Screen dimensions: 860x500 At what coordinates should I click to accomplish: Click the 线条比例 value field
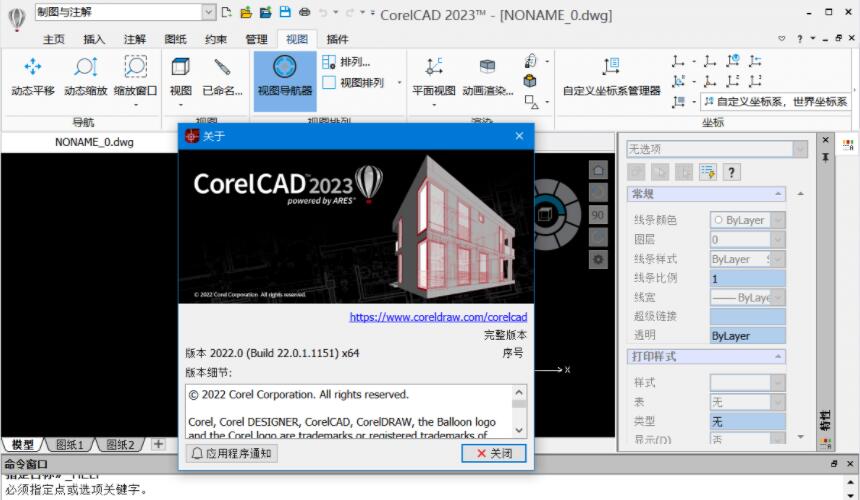point(748,279)
